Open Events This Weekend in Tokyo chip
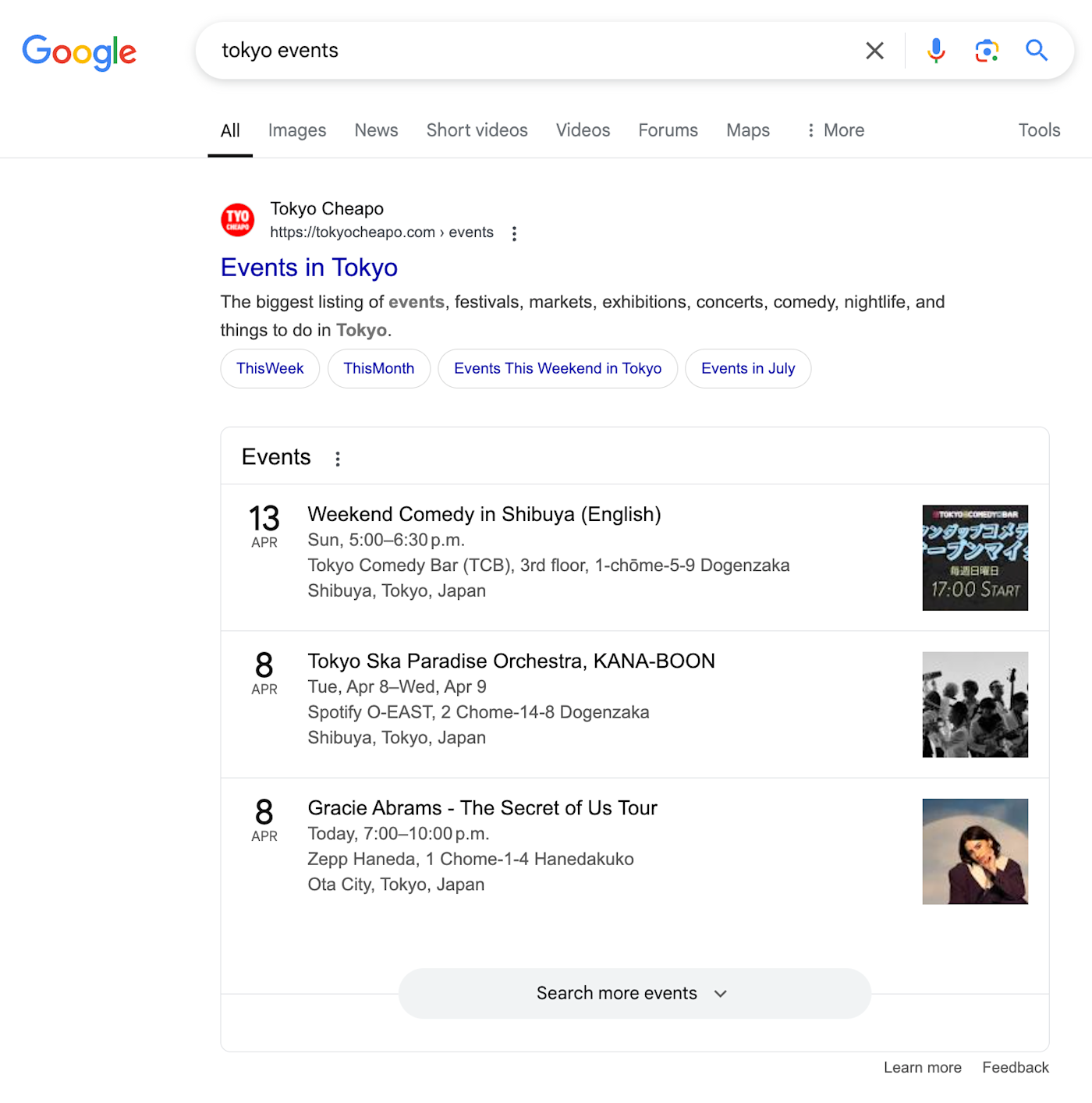 coord(558,368)
